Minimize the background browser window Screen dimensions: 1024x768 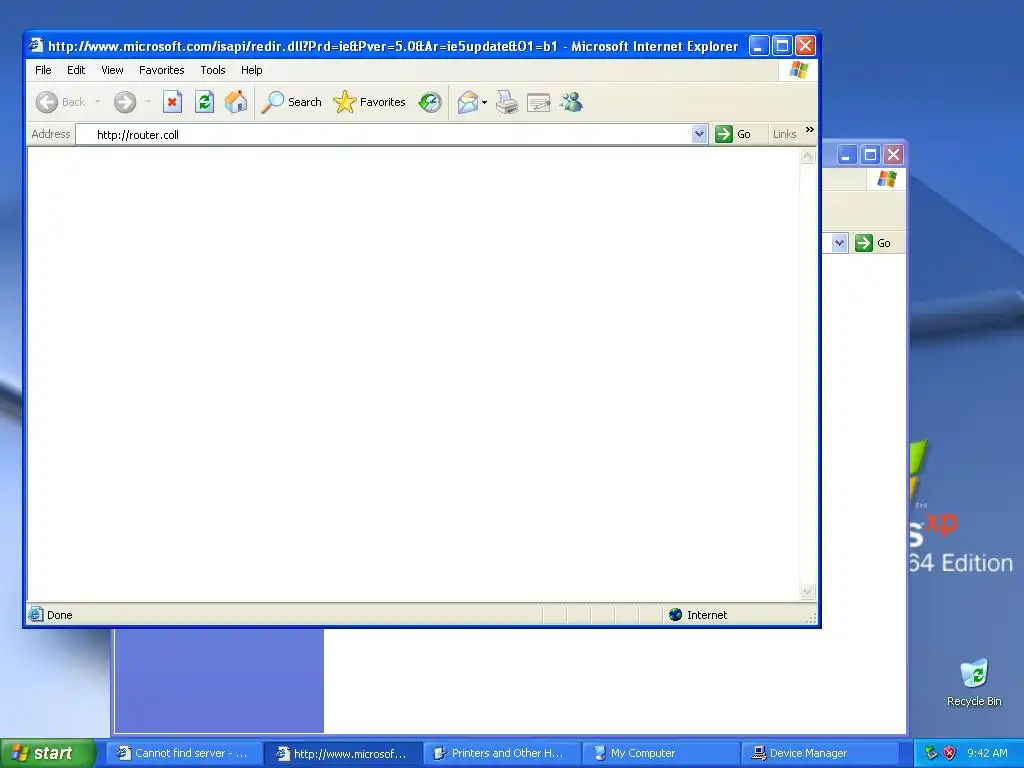coord(847,155)
